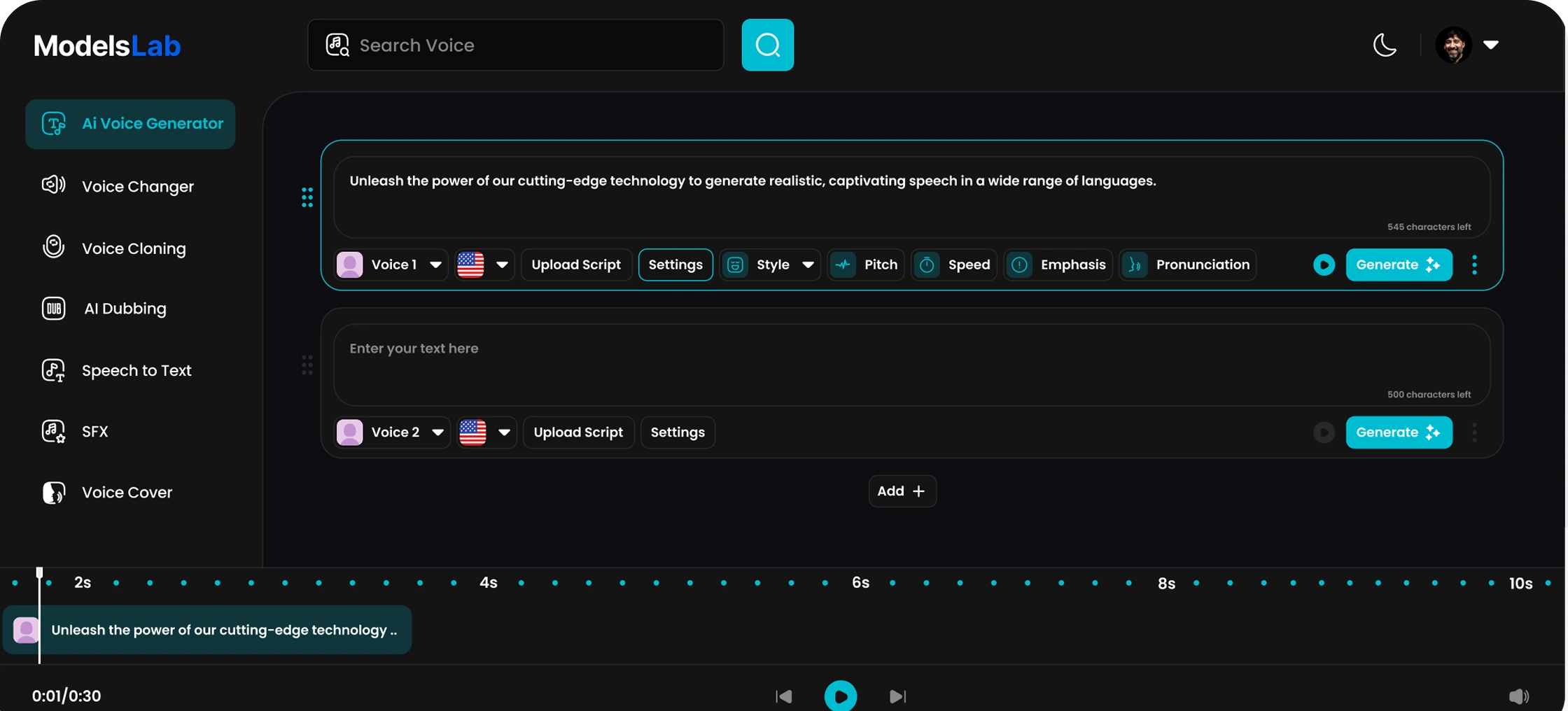Click the 6s mark on the timeline

pos(860,583)
